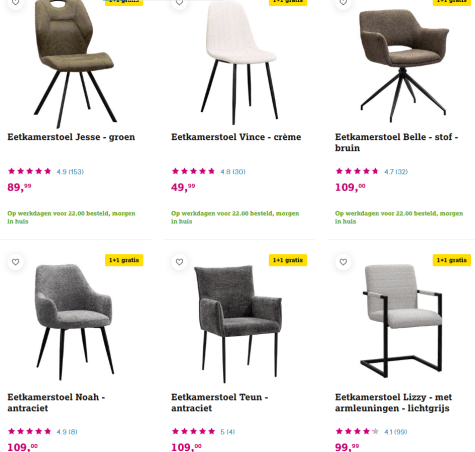
Task: Favorite the Eetkamerstoel Noah heart icon
Action: [15, 262]
